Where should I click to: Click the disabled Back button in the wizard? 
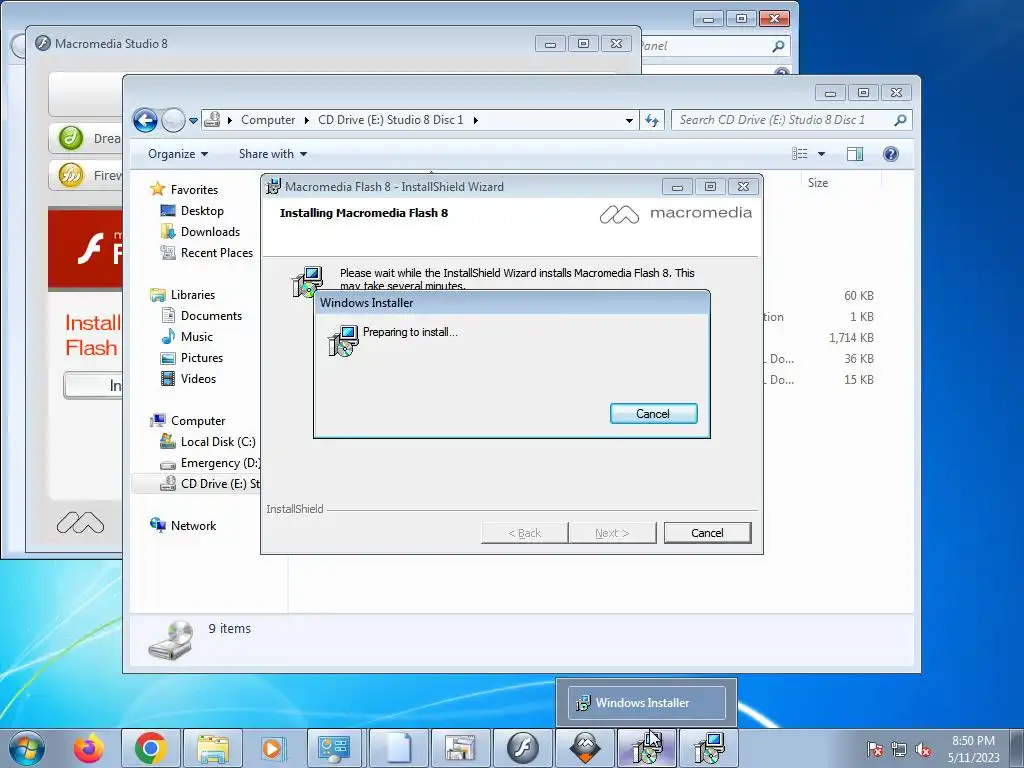click(524, 533)
